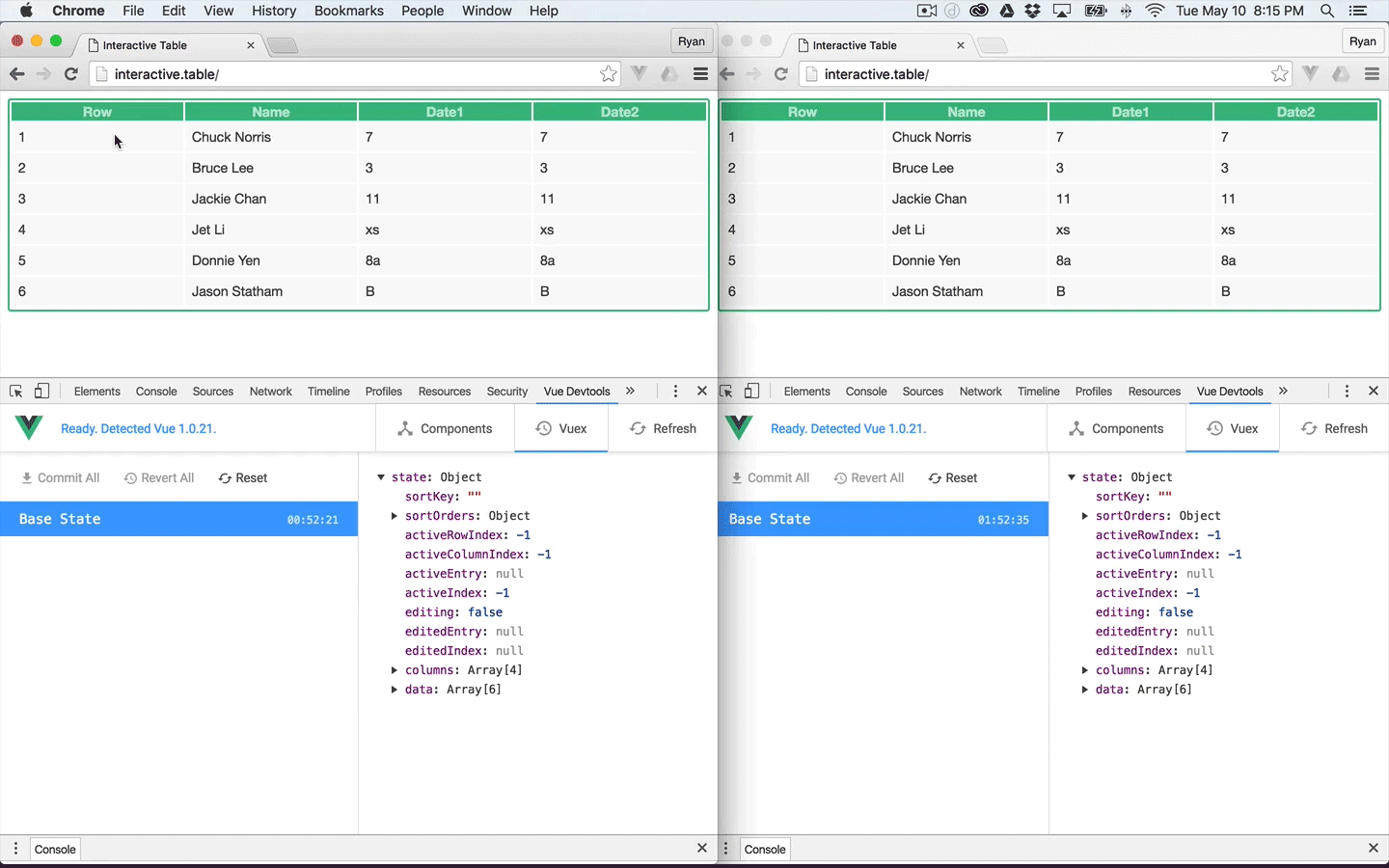Open Spotlight search in the macOS menu bar
Screen dimensions: 1389x868
(x=1327, y=11)
